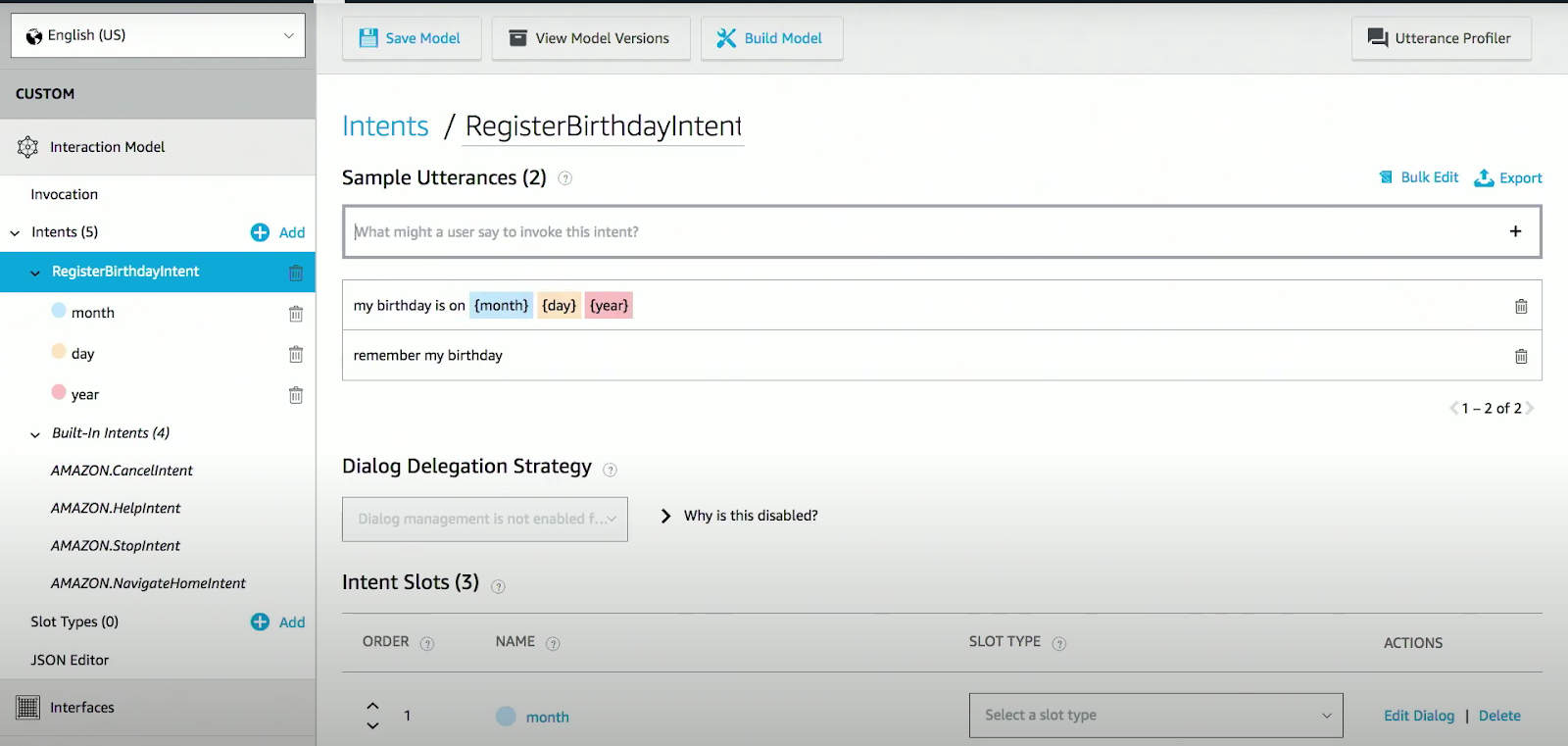Click the Interaction Model gear icon
Viewport: 1568px width, 746px height.
28,147
